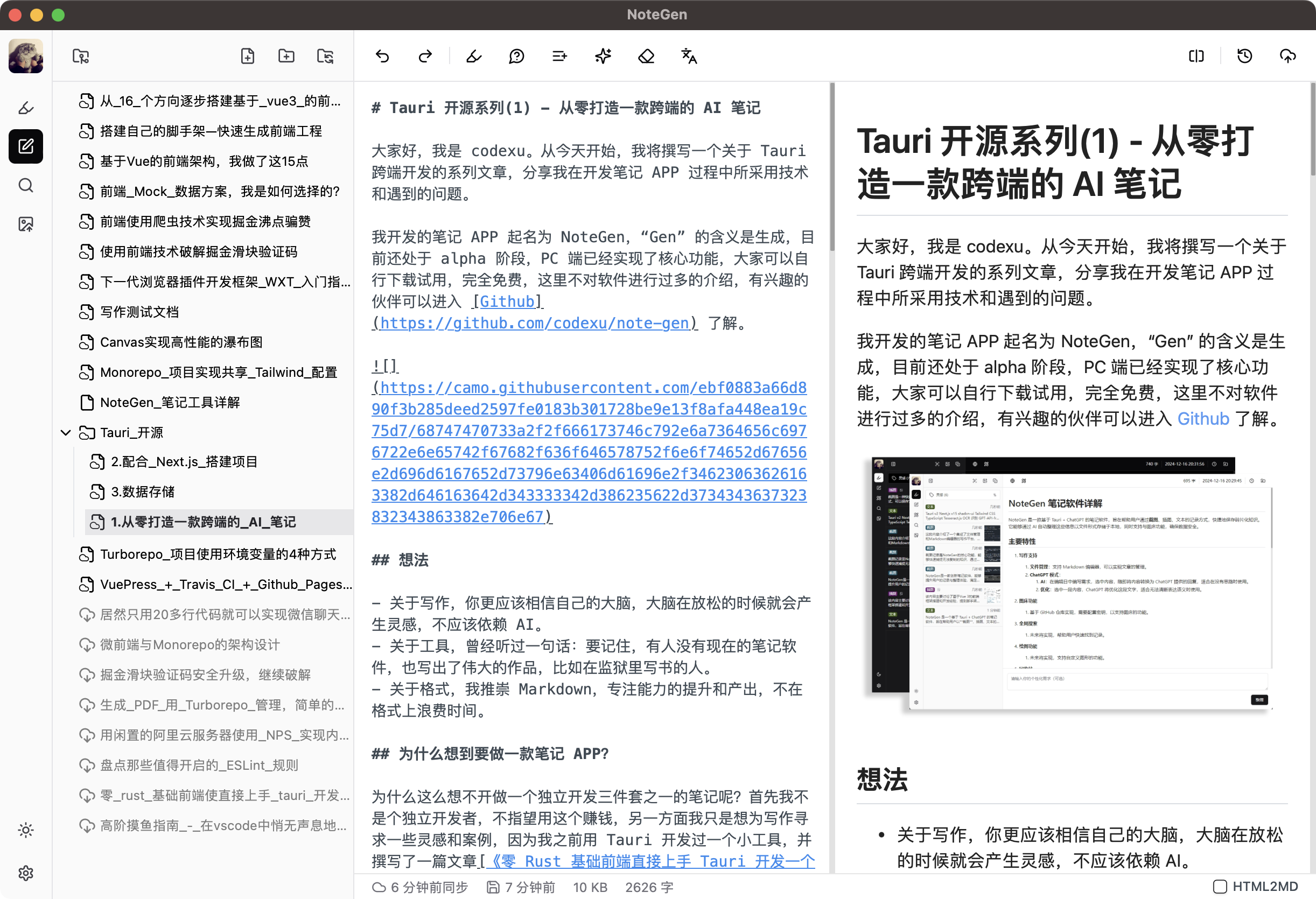This screenshot has height=899, width=1316.
Task: Select the eraser tool in the toolbar
Action: pos(646,56)
